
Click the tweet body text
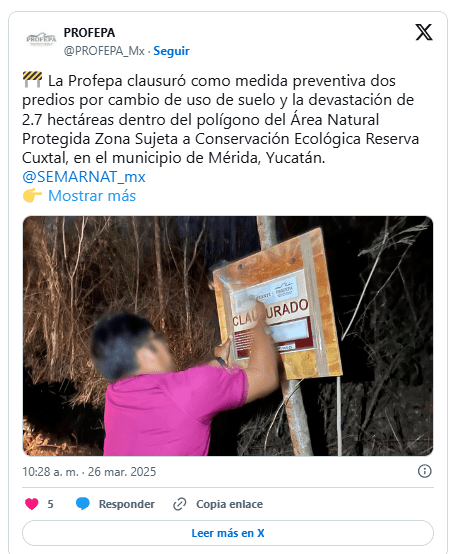[x=220, y=119]
